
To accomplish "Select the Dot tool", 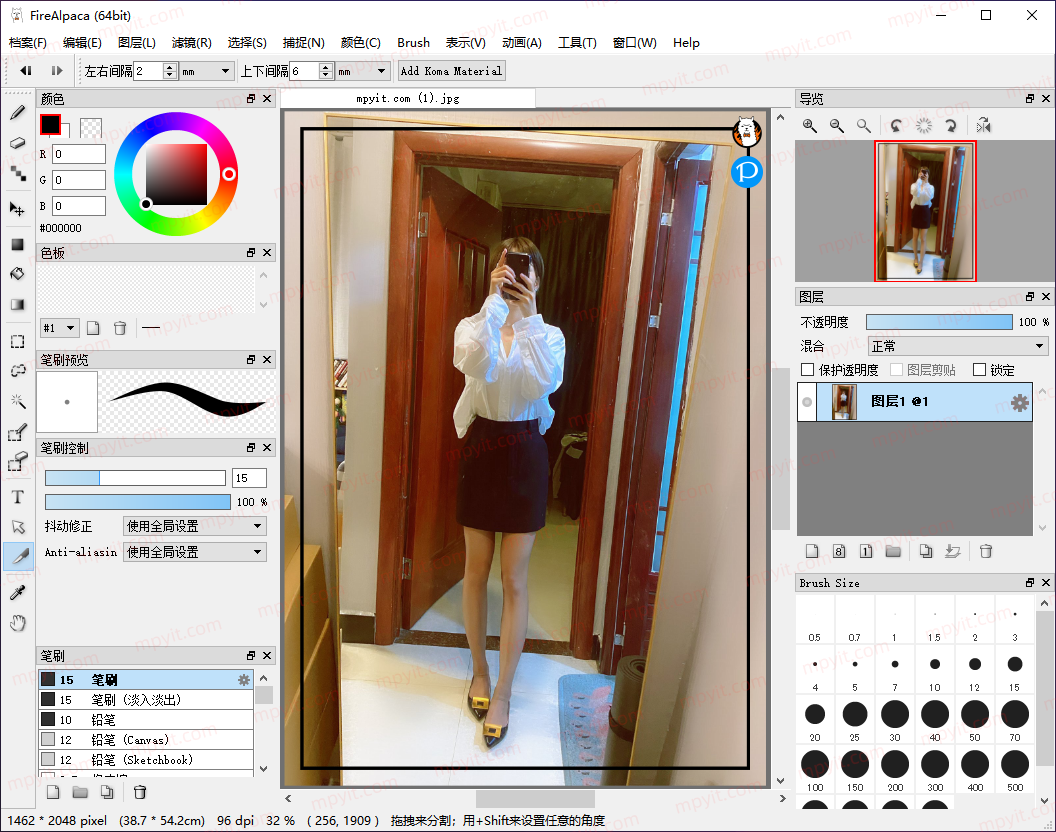I will [x=18, y=174].
